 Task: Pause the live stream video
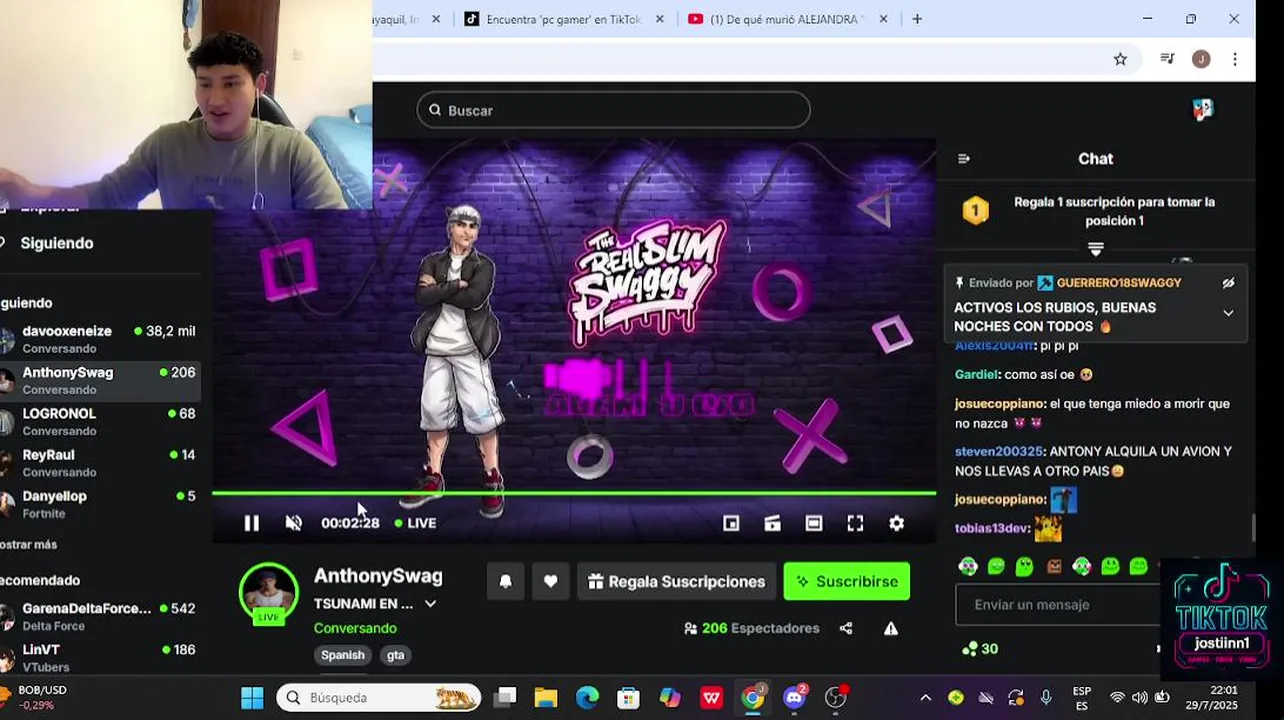[x=251, y=523]
